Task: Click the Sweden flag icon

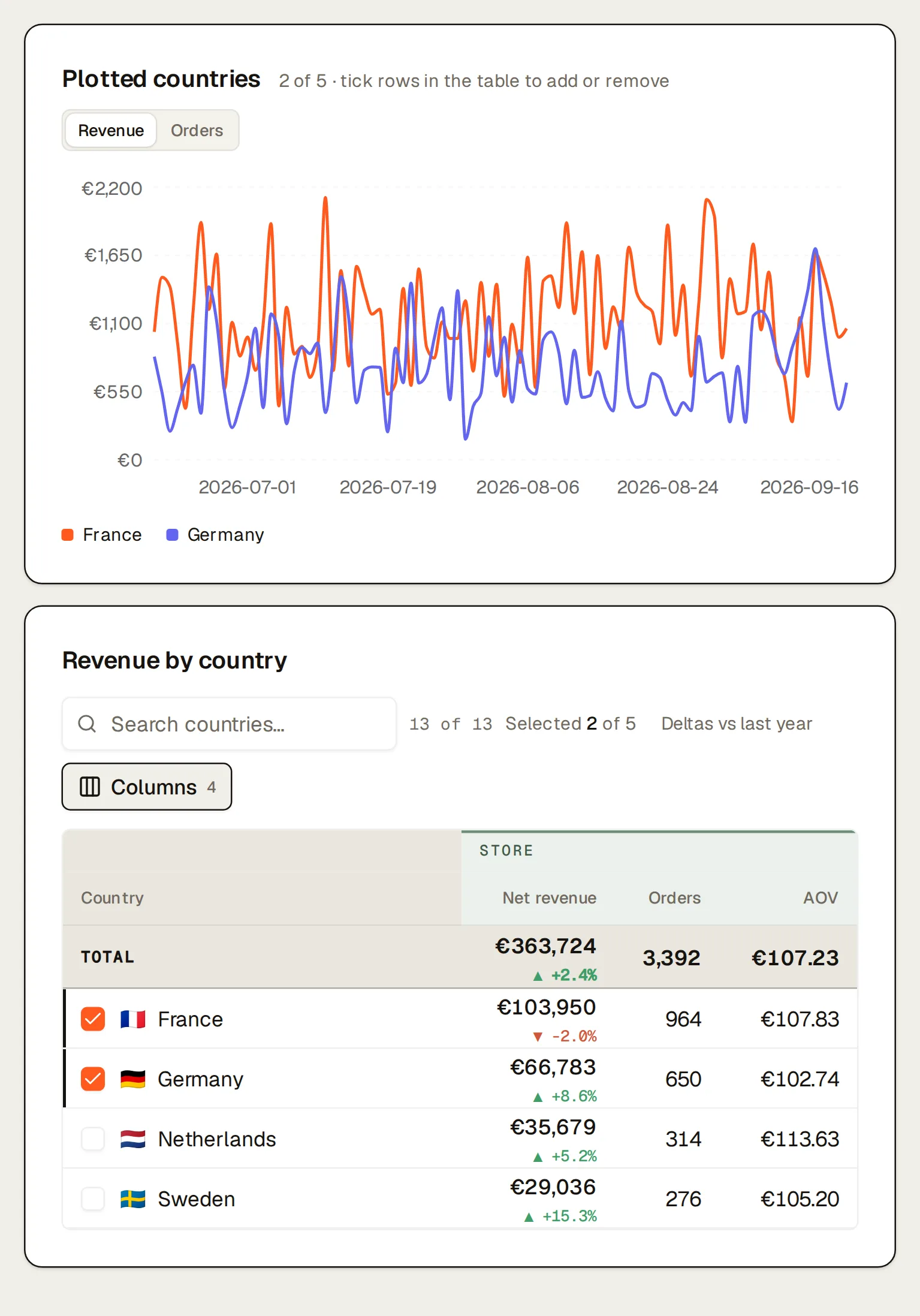Action: pyautogui.click(x=132, y=1198)
